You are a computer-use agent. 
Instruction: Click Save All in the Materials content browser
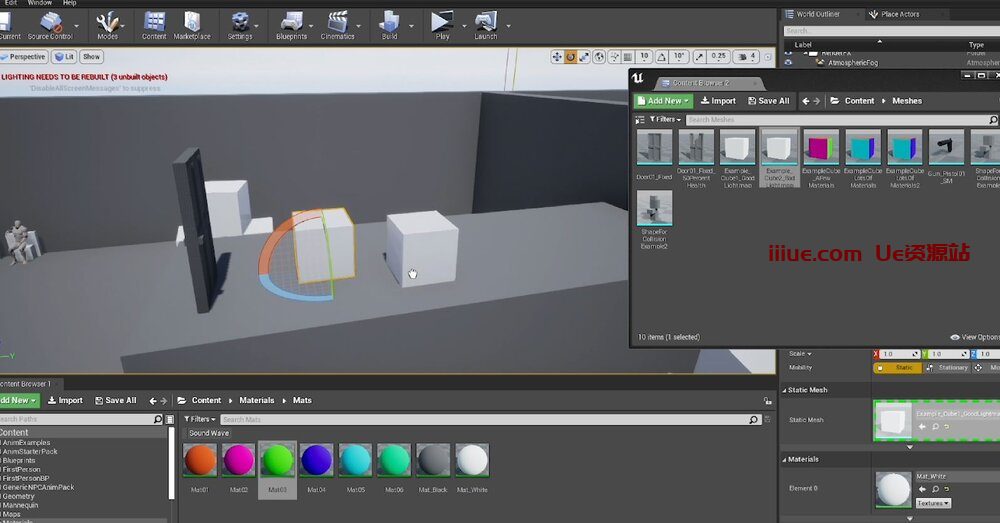(115, 400)
